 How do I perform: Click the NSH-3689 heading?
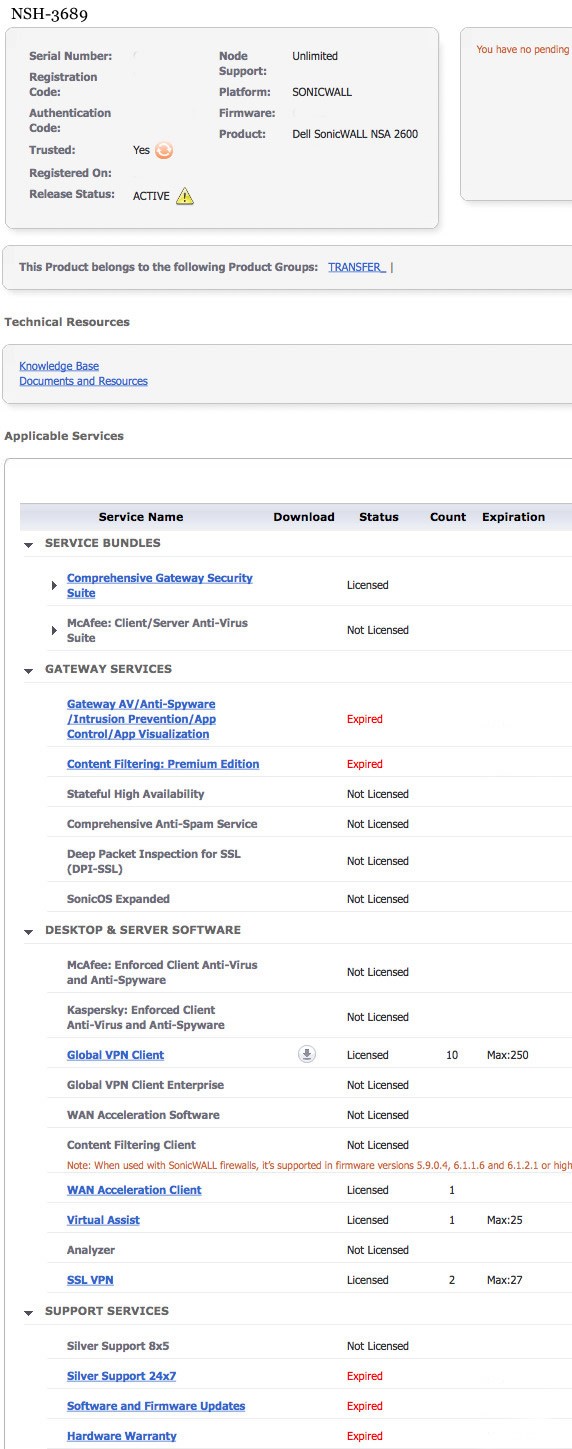(x=49, y=14)
